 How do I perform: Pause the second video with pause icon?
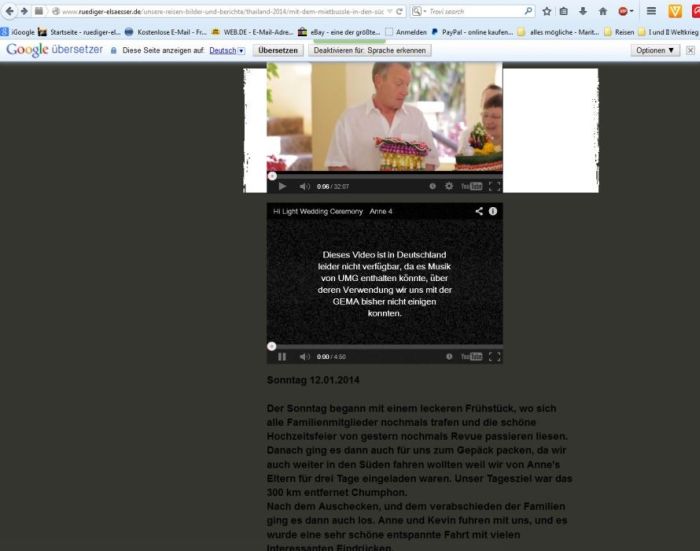coord(282,356)
